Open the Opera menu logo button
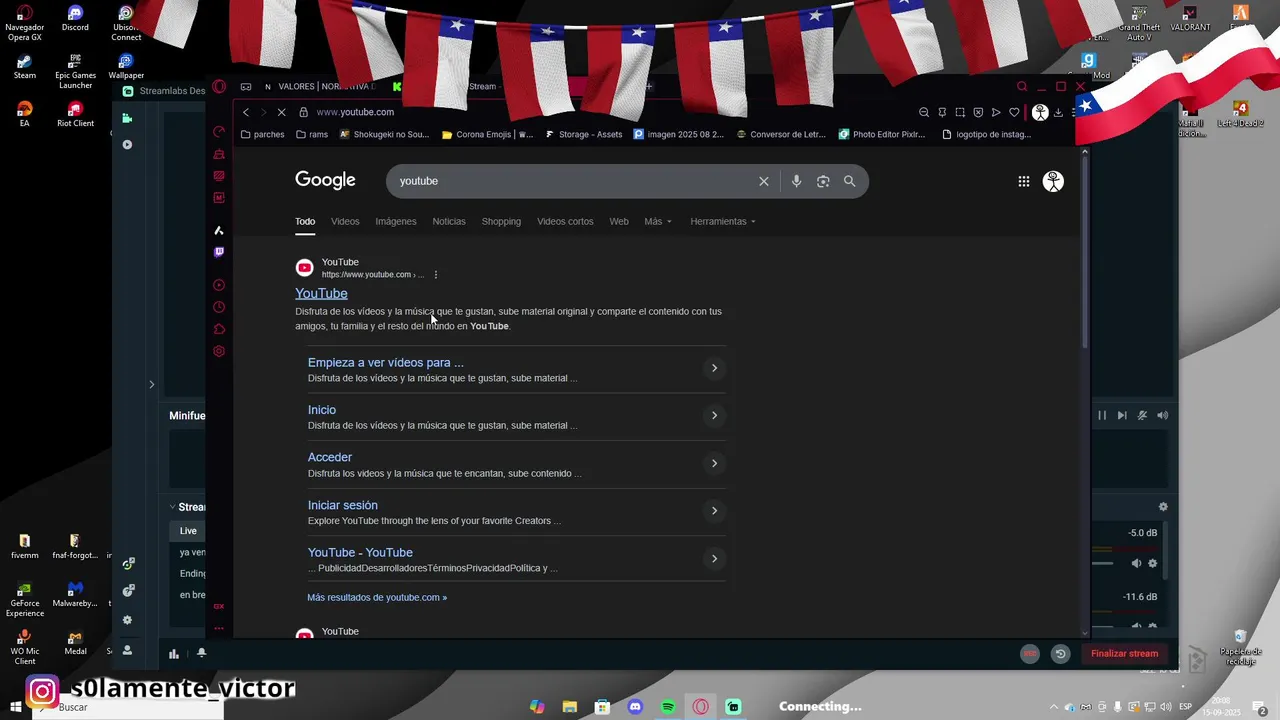This screenshot has height=720, width=1280. [x=219, y=86]
